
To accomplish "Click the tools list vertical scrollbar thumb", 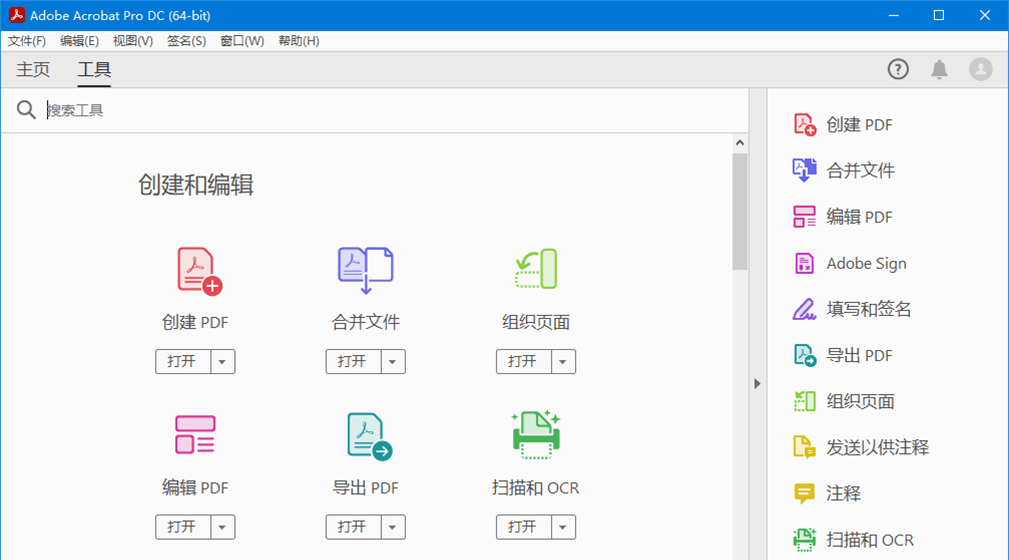I will 739,211.
